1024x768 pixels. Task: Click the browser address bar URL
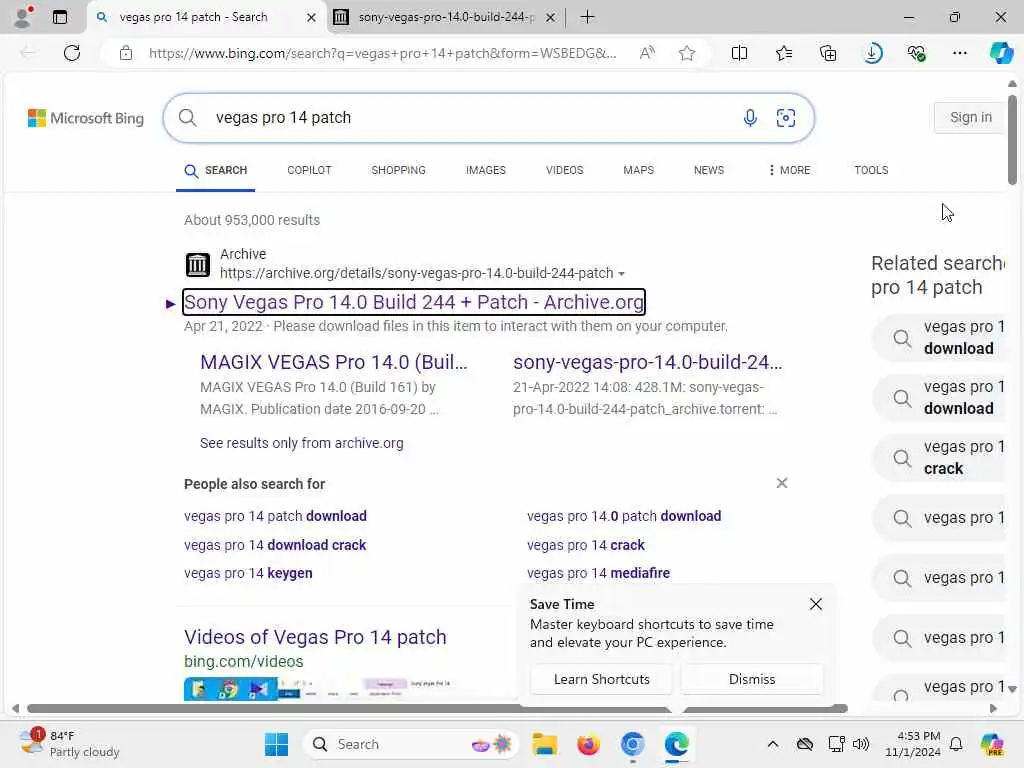[382, 53]
